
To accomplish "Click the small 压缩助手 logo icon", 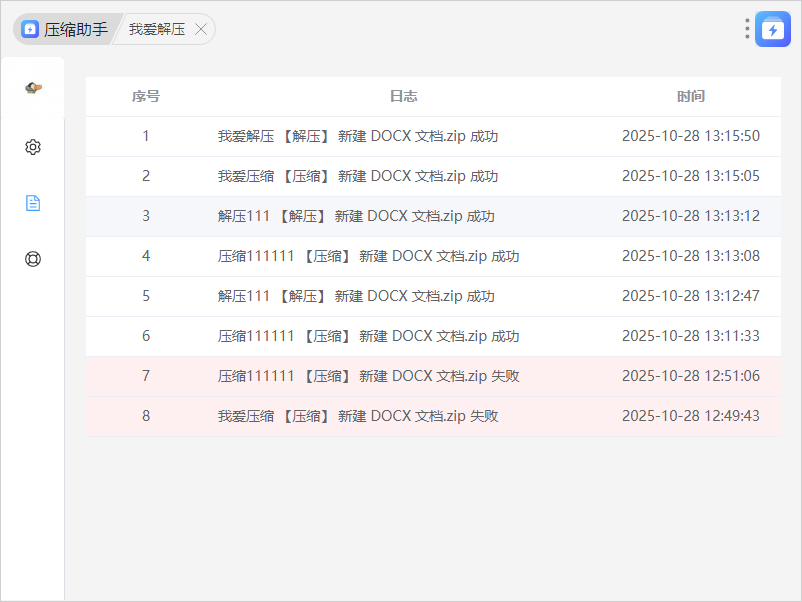I will click(x=30, y=29).
